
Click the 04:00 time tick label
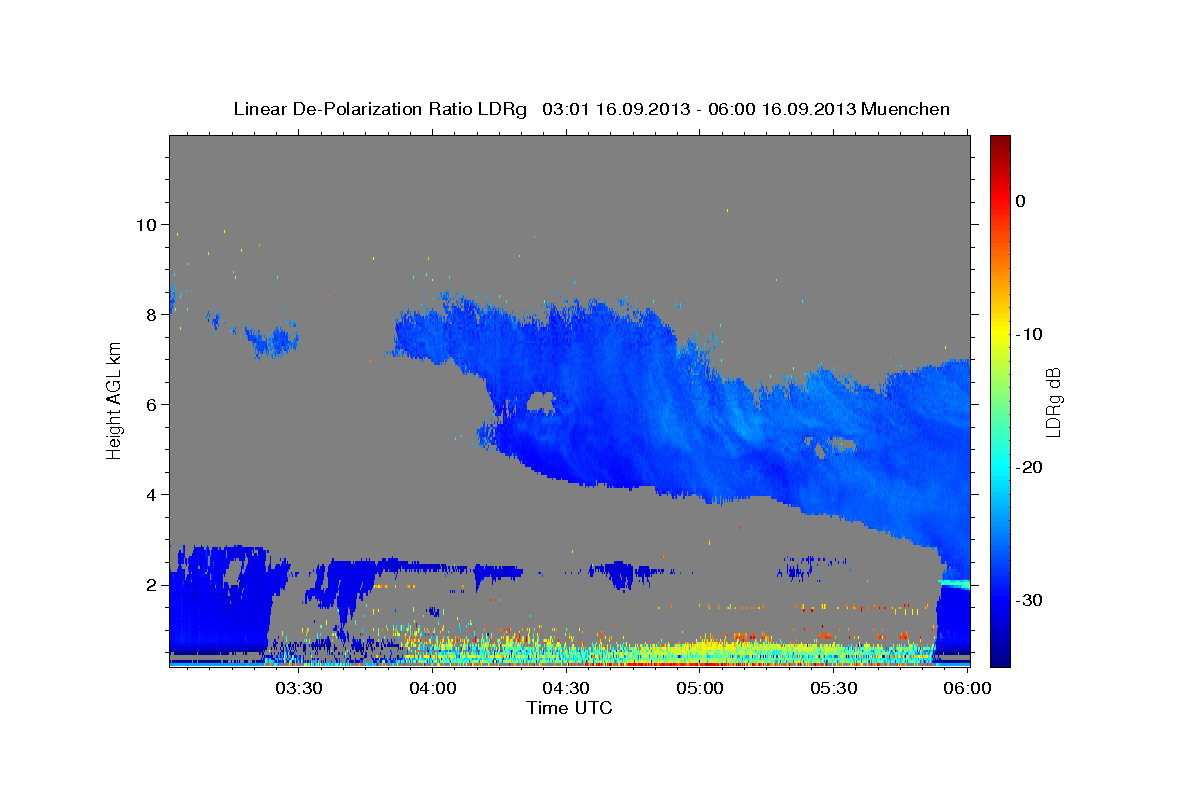click(432, 688)
